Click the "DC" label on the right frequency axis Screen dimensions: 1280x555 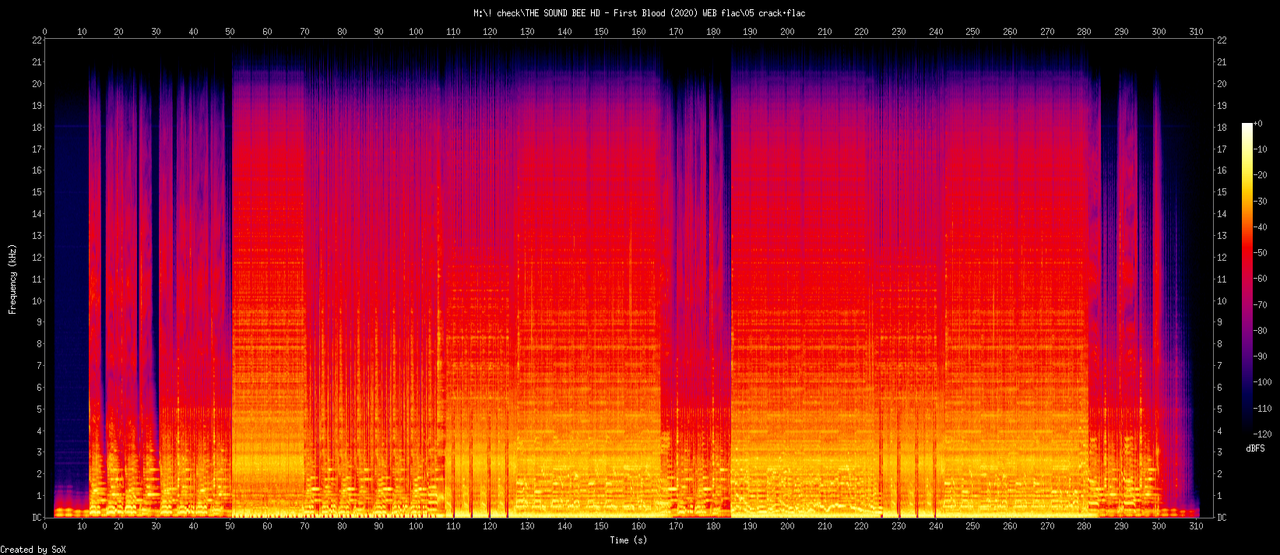pyautogui.click(x=1223, y=517)
